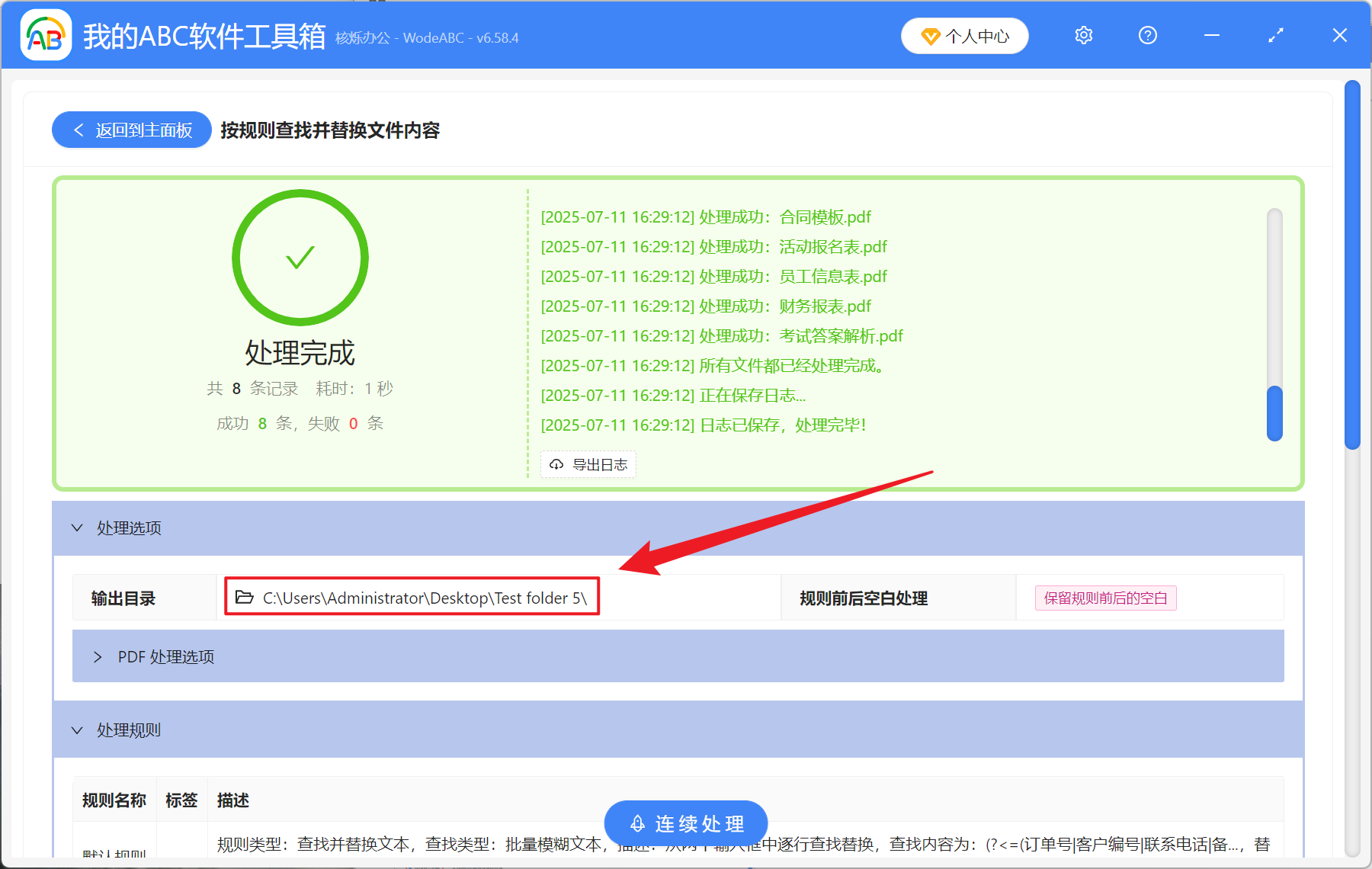Expand the PDF 处理选项 section

click(x=98, y=656)
